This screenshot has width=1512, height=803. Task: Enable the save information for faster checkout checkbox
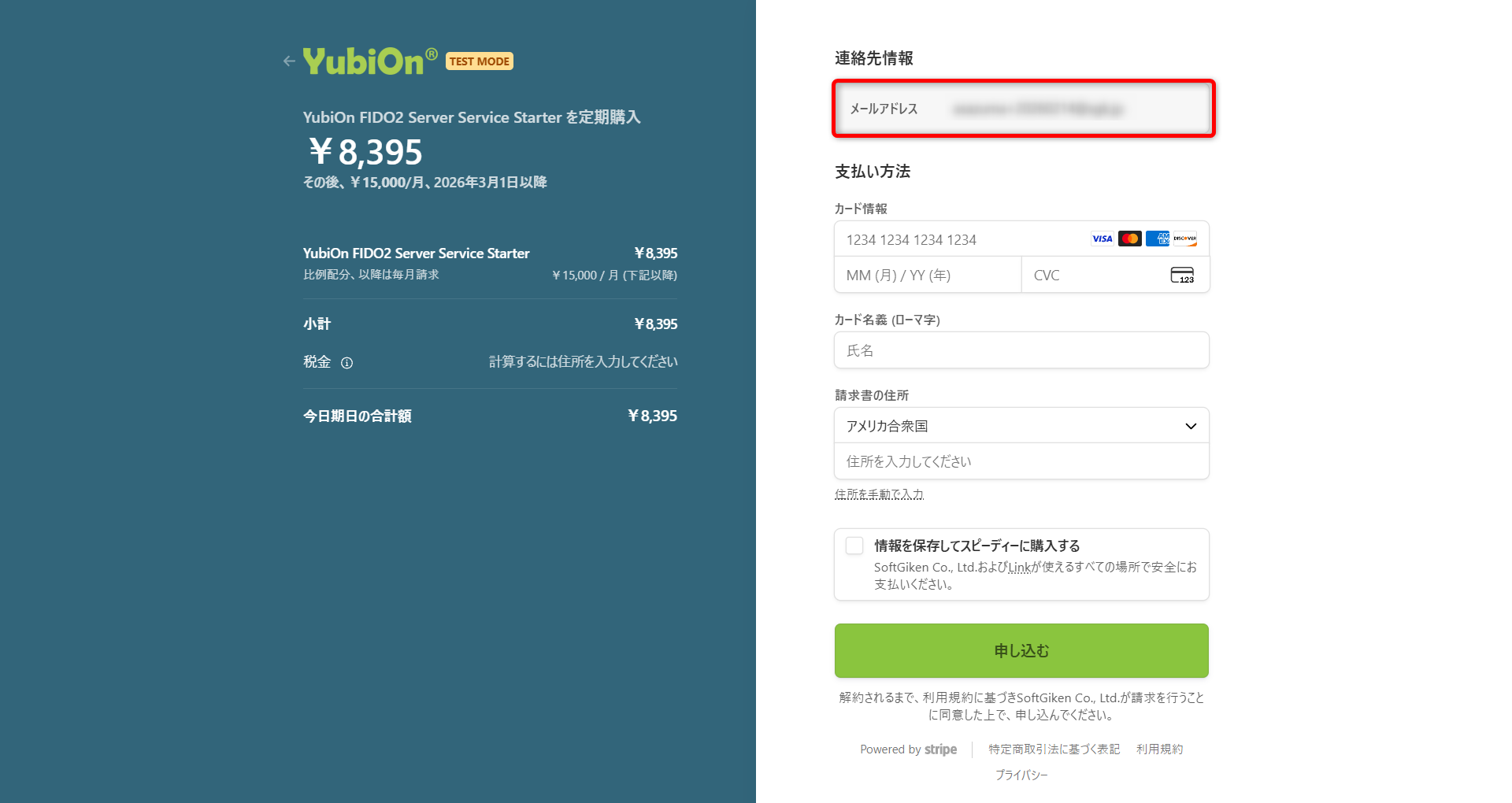(854, 546)
